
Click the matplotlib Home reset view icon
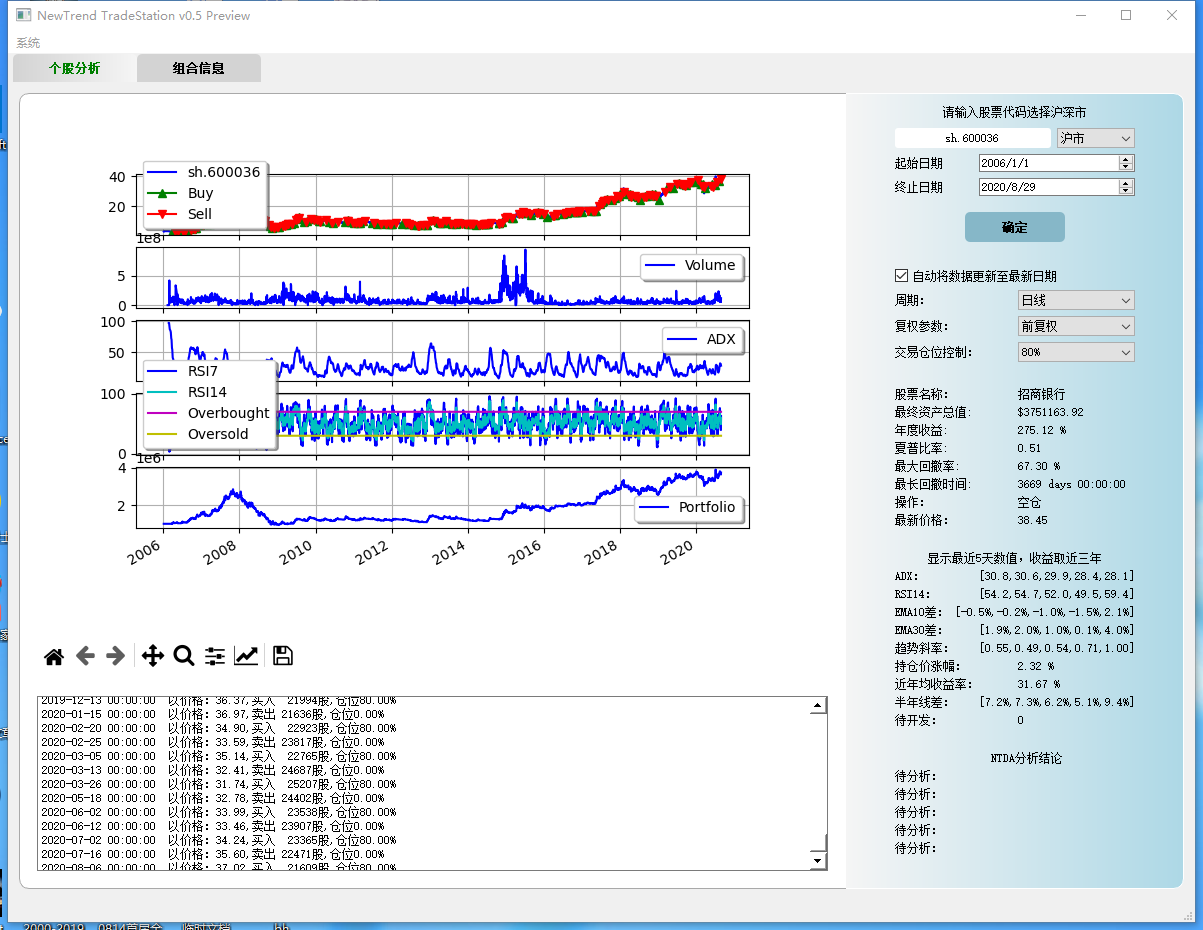54,656
